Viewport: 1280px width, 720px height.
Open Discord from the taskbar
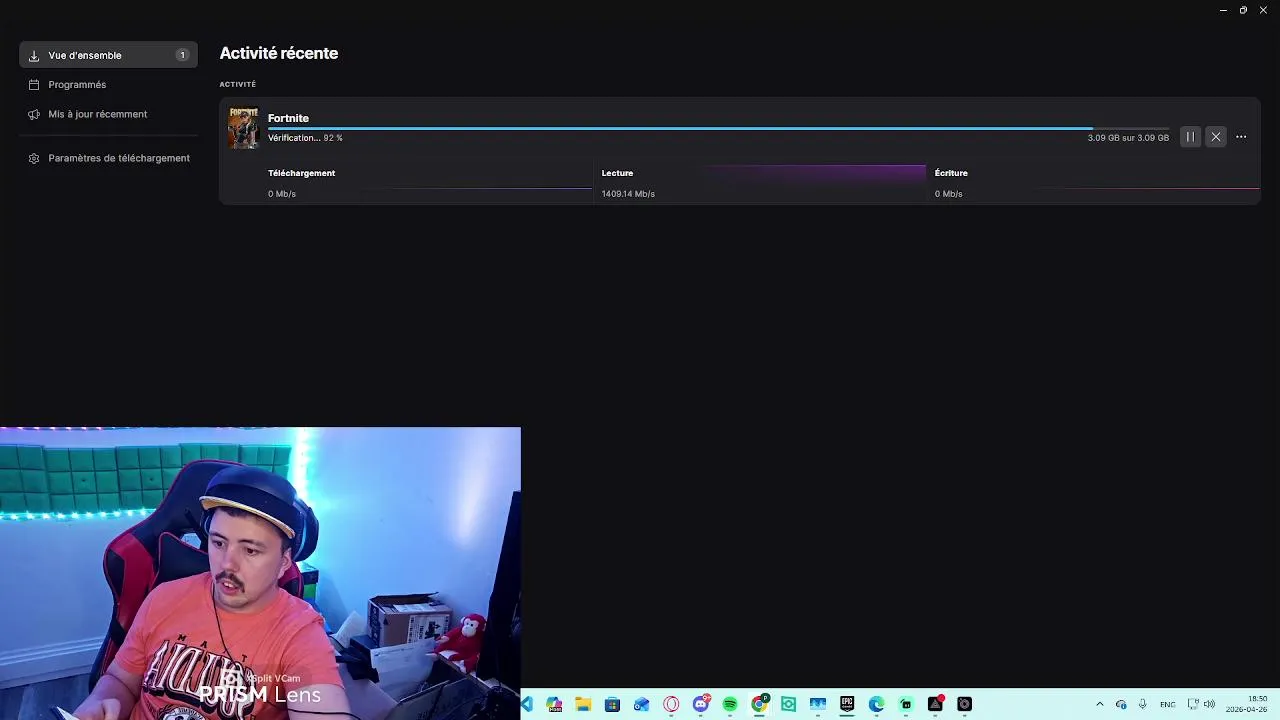701,704
